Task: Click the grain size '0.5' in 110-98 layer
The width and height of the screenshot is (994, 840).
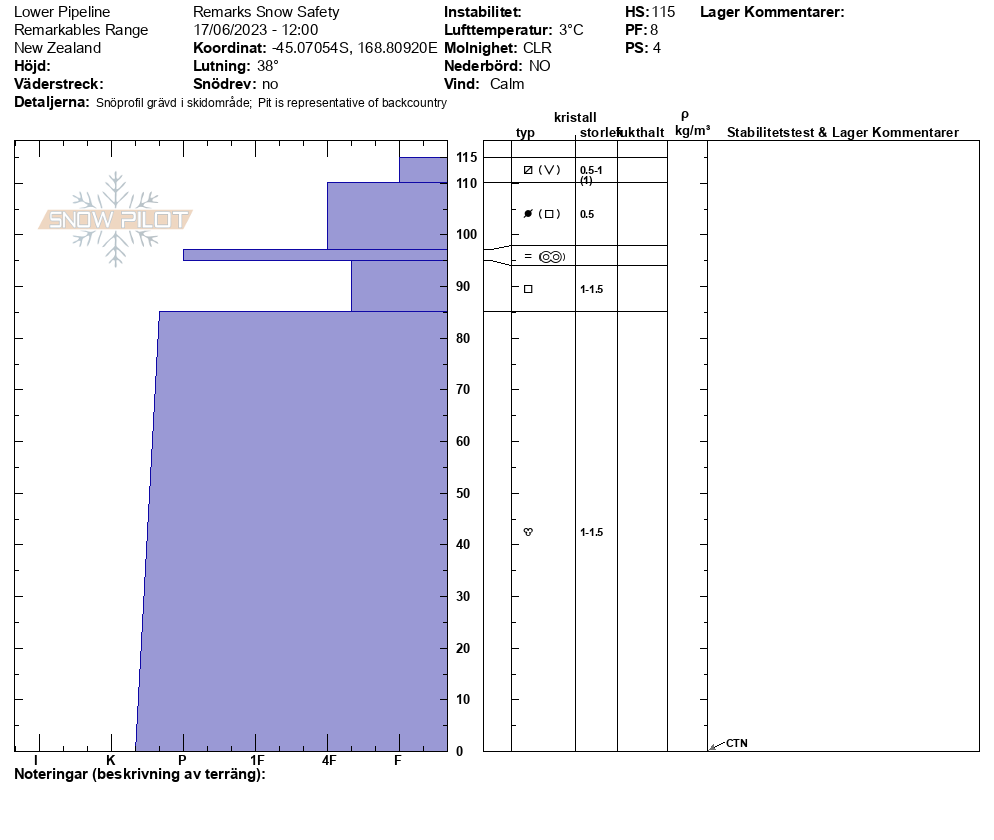Action: [587, 214]
